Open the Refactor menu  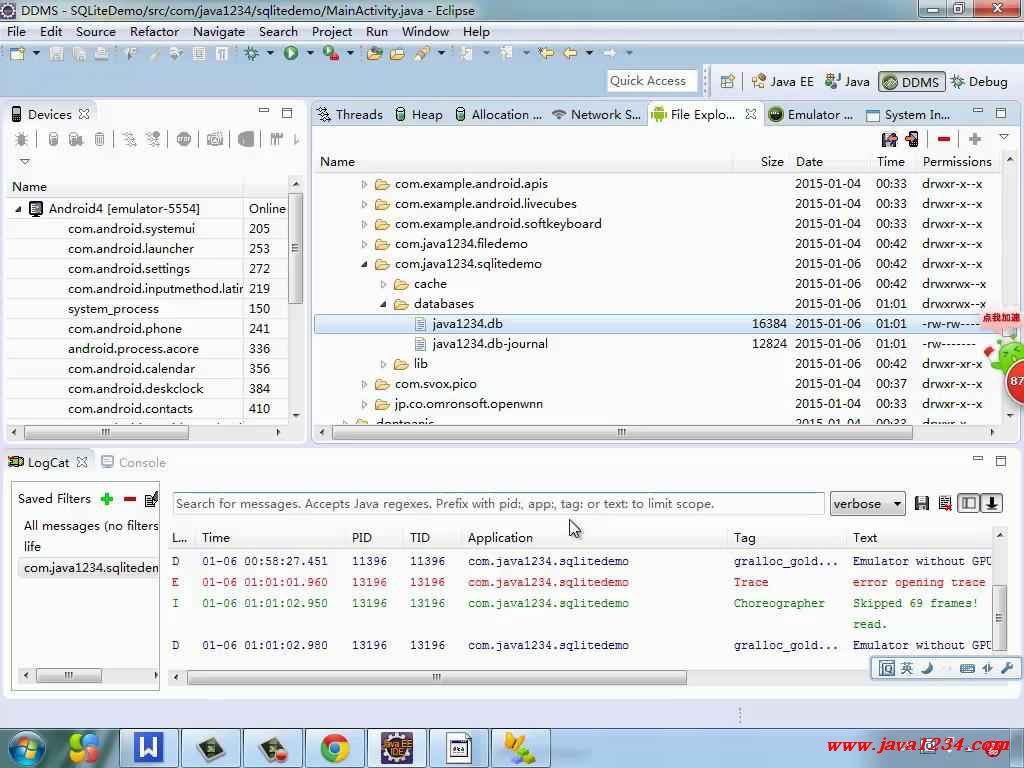point(154,31)
